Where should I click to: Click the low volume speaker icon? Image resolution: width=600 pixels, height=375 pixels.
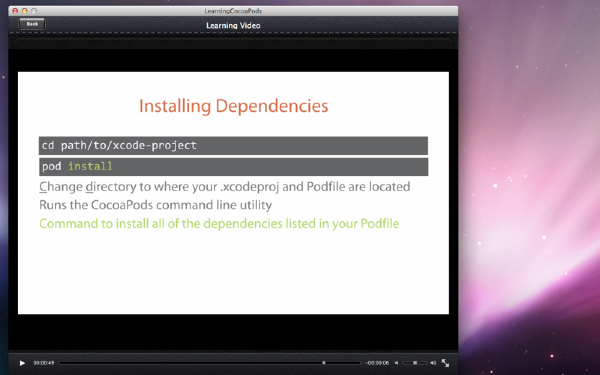coord(396,363)
